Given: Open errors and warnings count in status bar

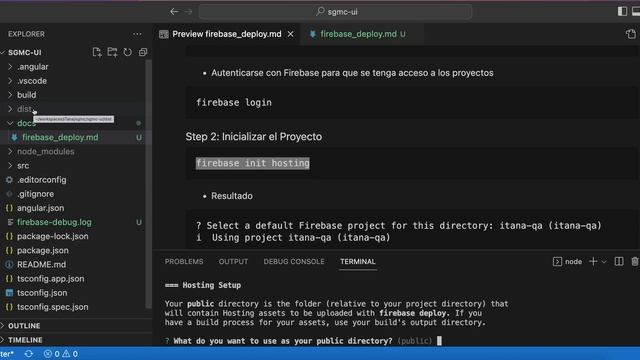Looking at the screenshot, I should pyautogui.click(x=60, y=353).
